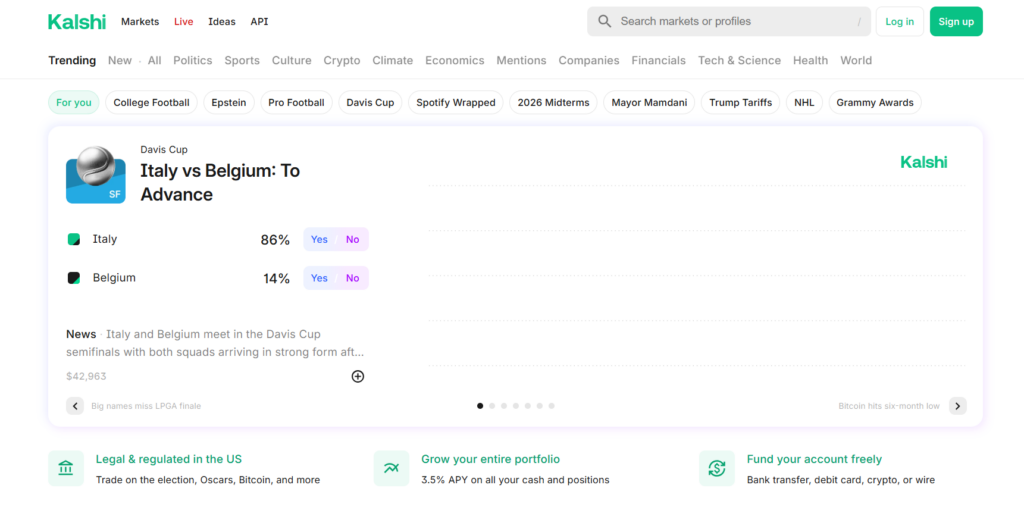Select No for Belgium
This screenshot has height=510, width=1024.
352,278
